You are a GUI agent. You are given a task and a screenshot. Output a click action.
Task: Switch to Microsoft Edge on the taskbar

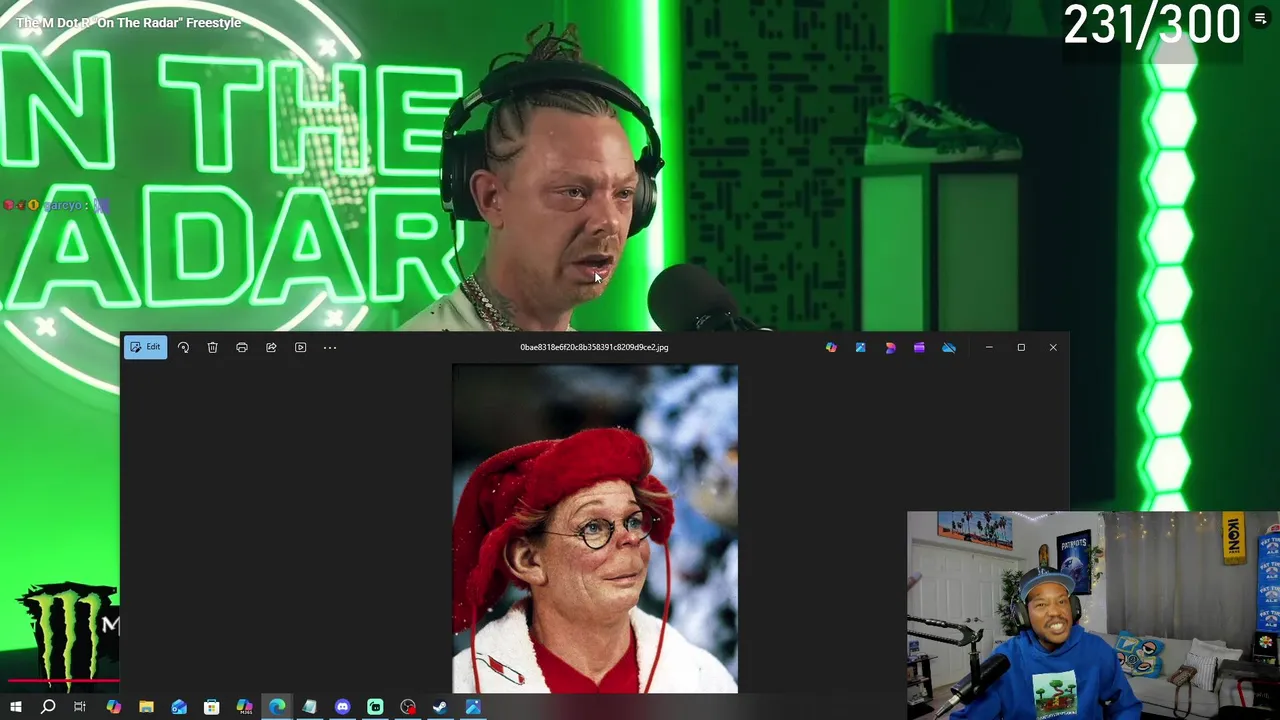coord(277,707)
